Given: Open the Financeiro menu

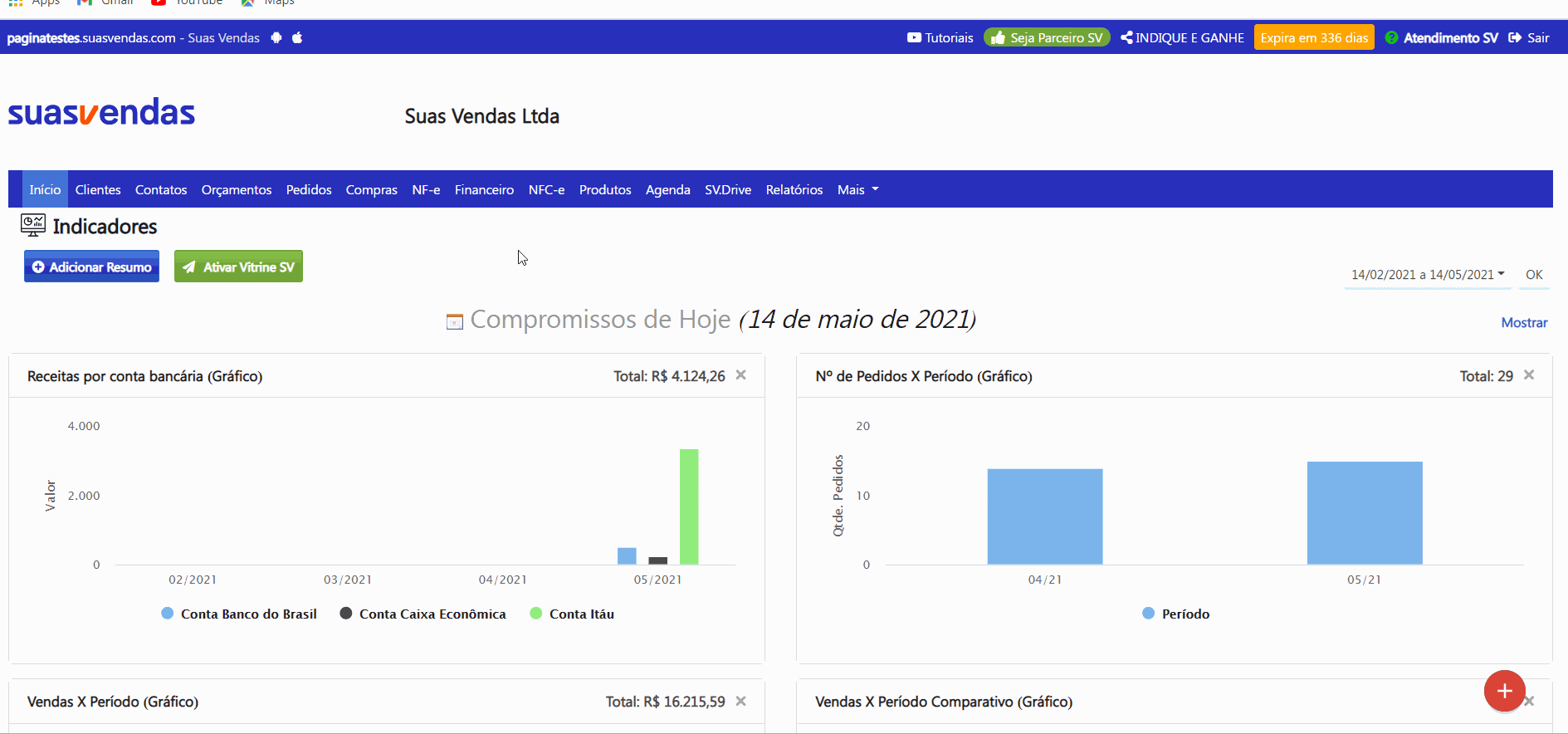Looking at the screenshot, I should [484, 189].
